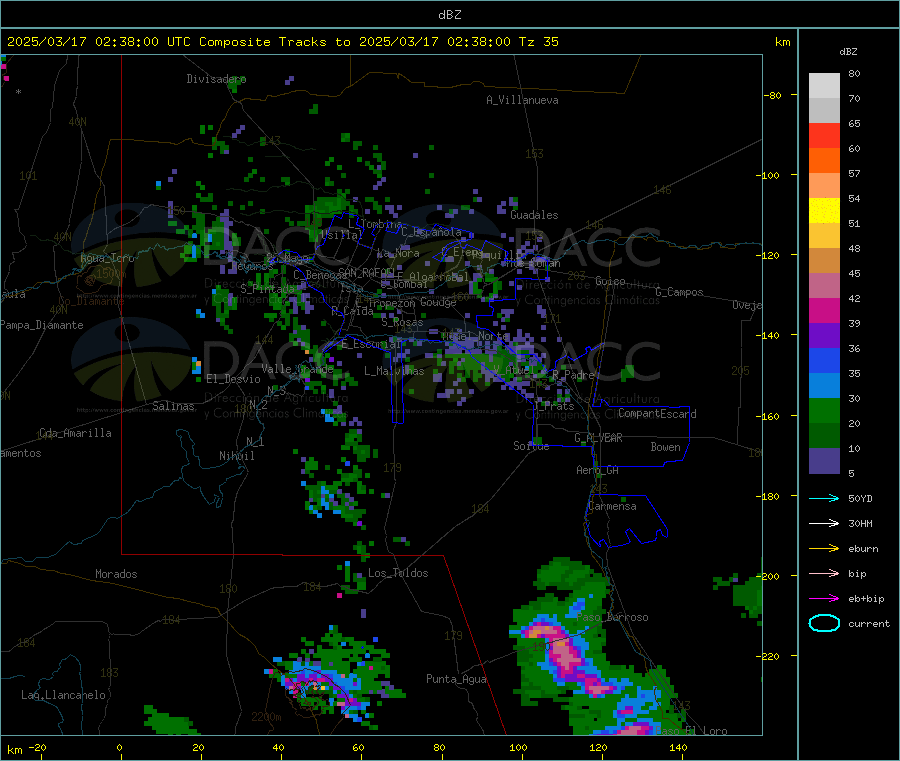Image resolution: width=900 pixels, height=761 pixels.
Task: Click the 'Guico' map label
Action: [610, 281]
